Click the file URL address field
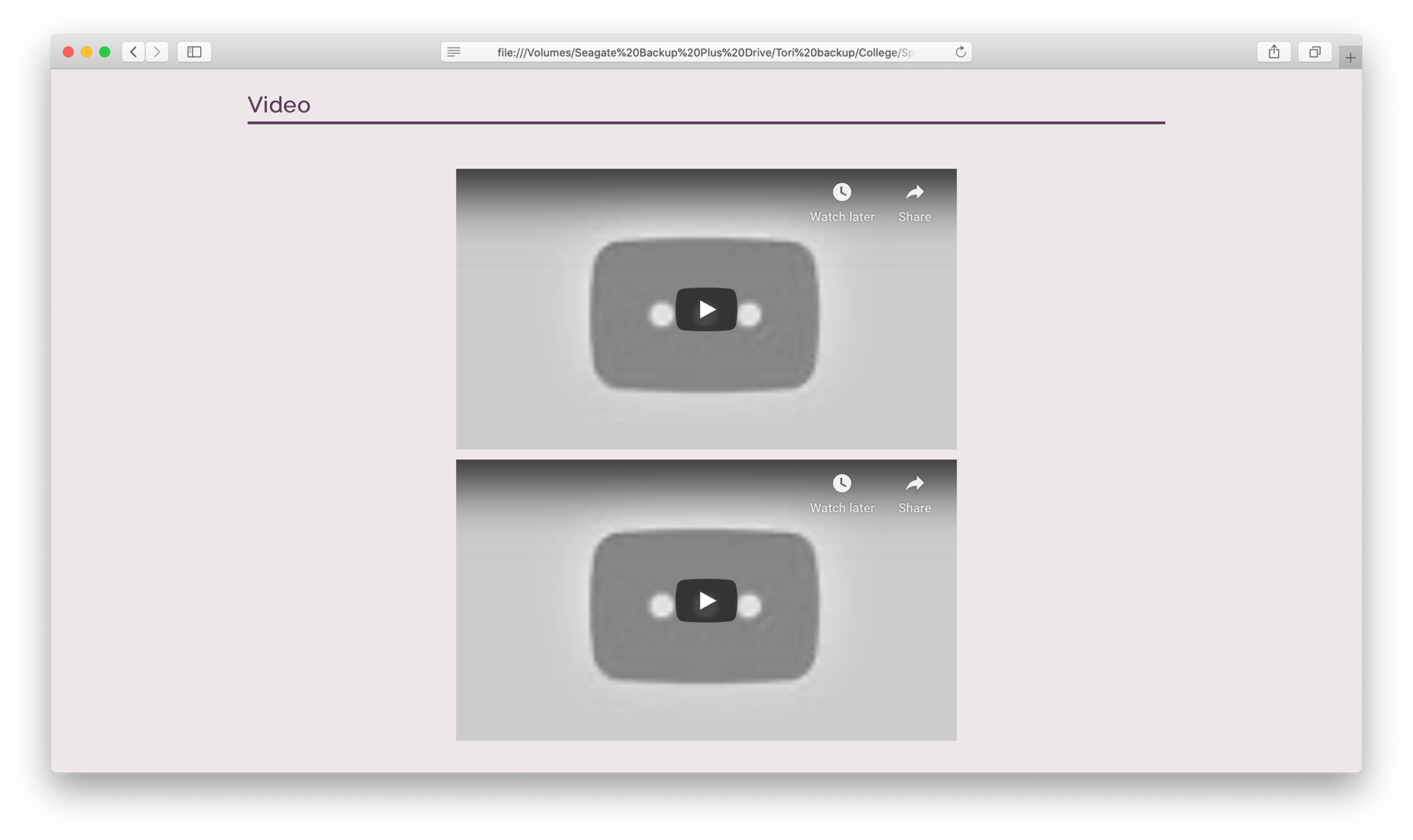The image size is (1413, 840). (x=706, y=51)
